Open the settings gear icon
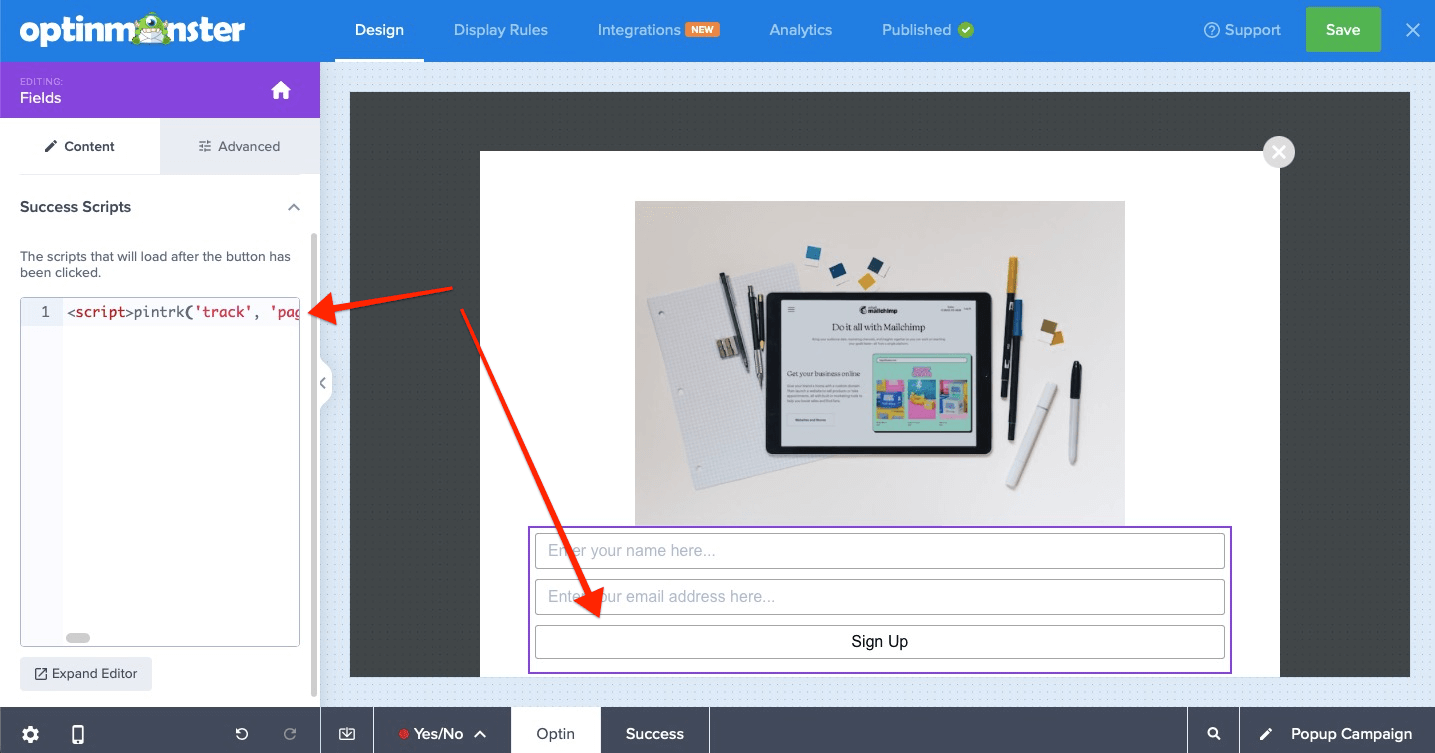1435x753 pixels. 30,733
